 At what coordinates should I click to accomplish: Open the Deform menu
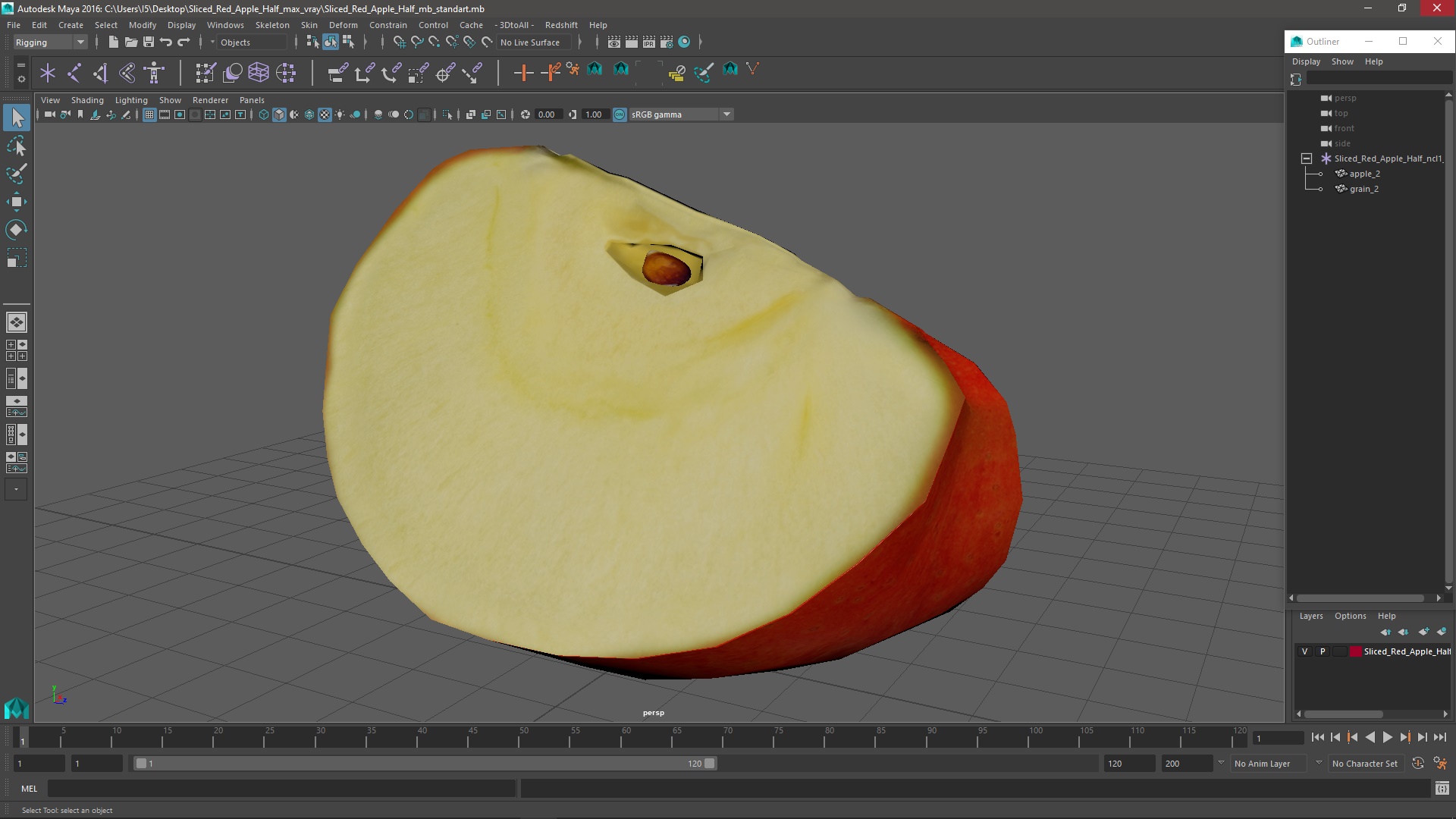[343, 25]
